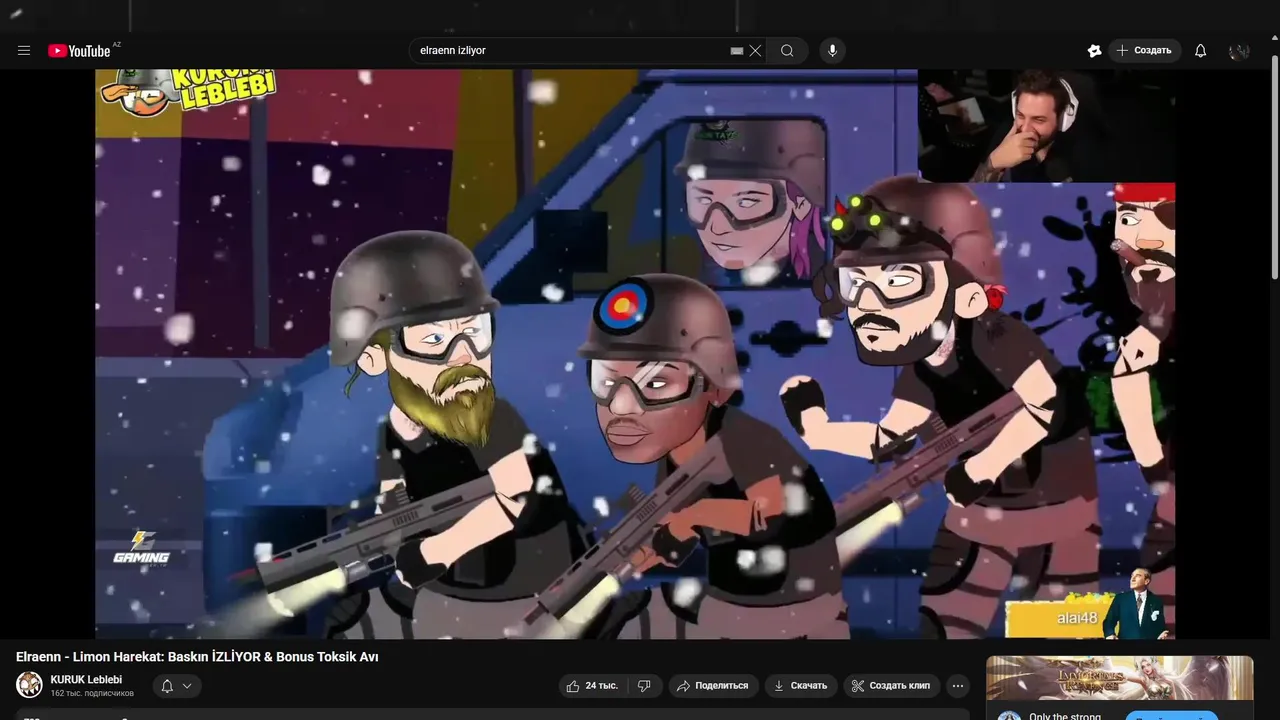1280x720 pixels.
Task: Click the magnifier search button
Action: tap(788, 51)
